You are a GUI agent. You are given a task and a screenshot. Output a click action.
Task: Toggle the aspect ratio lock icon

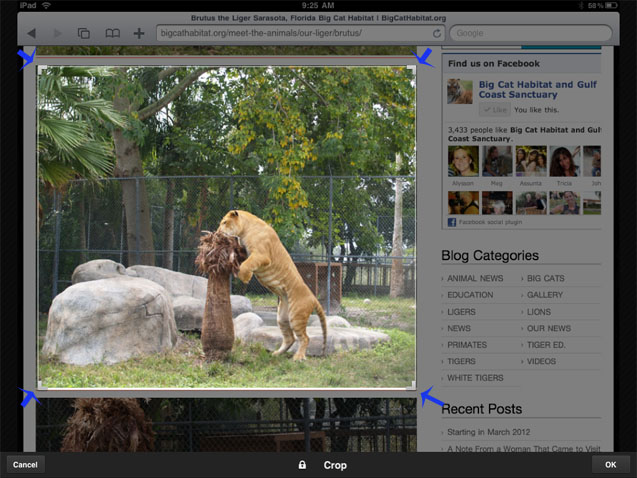302,465
